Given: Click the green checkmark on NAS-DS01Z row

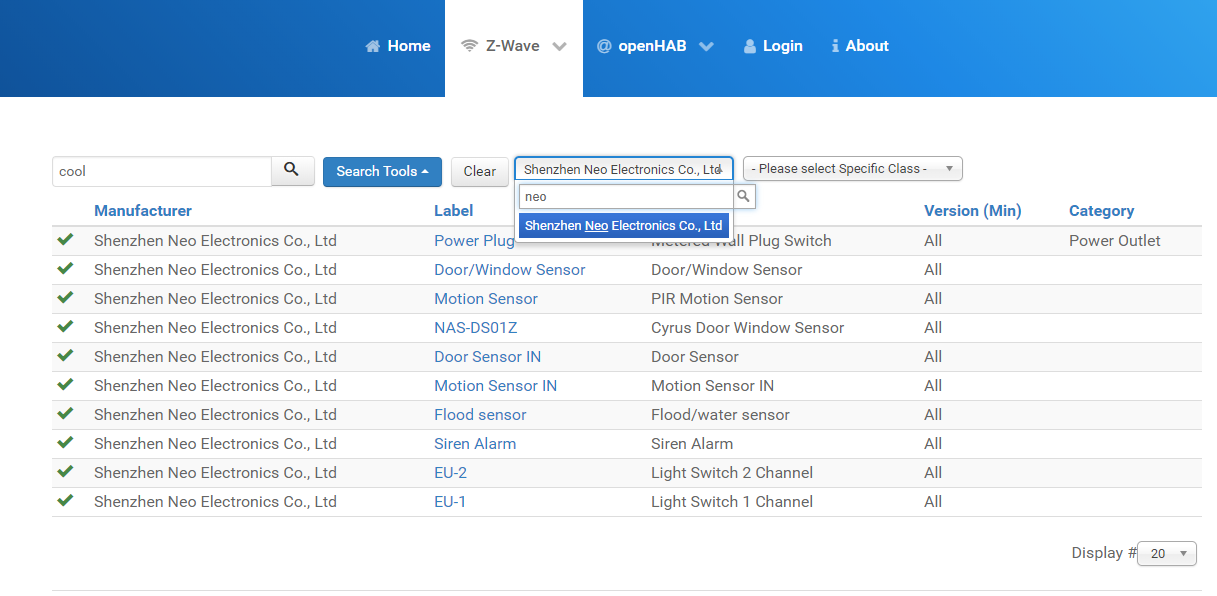Looking at the screenshot, I should pyautogui.click(x=66, y=327).
